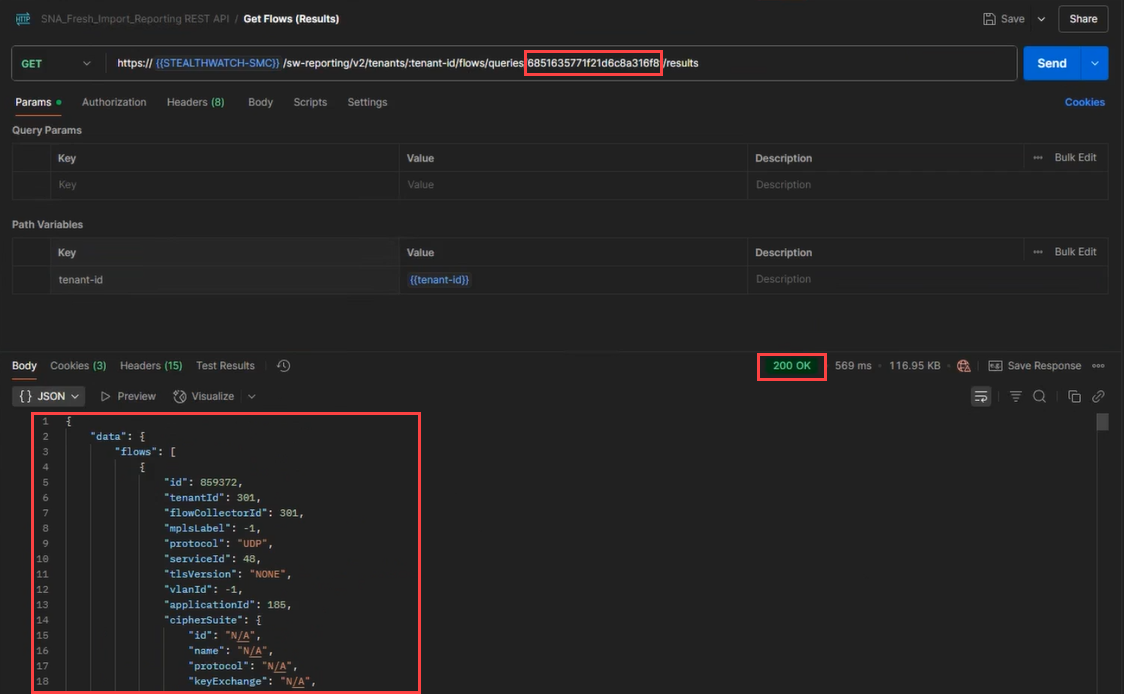Click the filter response icon
This screenshot has height=694, width=1124.
click(x=1015, y=397)
